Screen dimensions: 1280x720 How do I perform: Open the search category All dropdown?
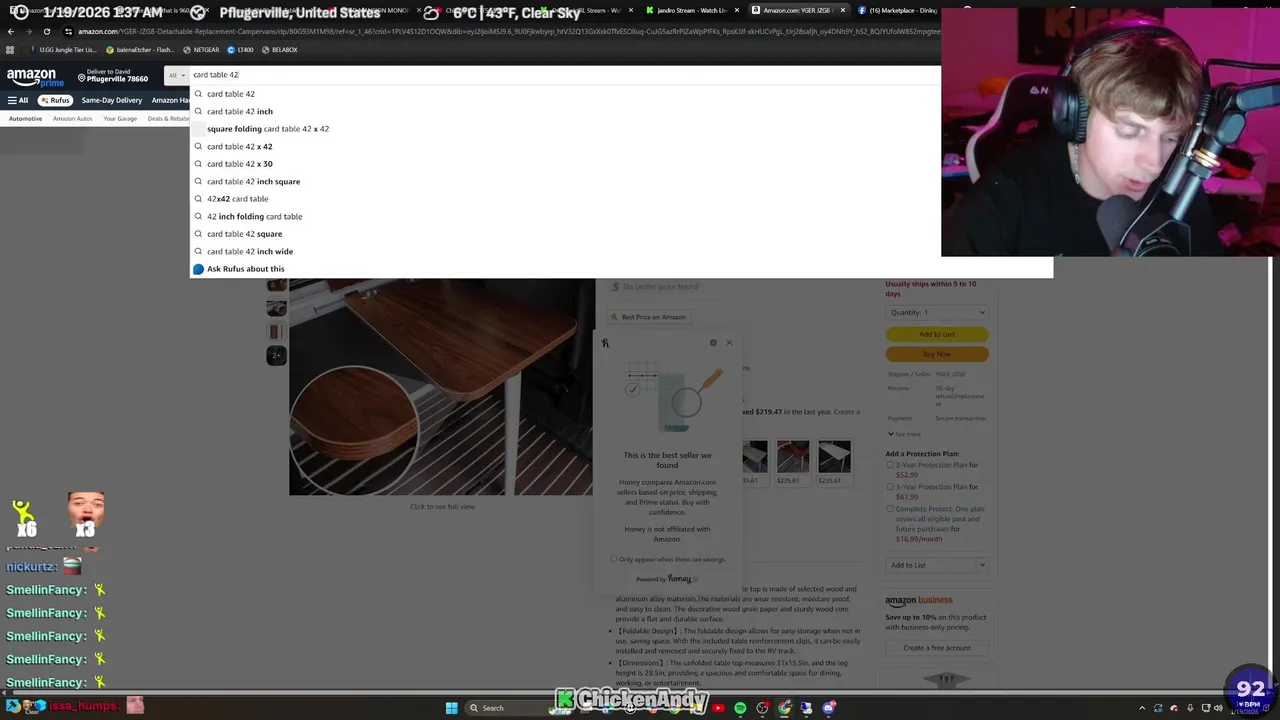pyautogui.click(x=177, y=75)
